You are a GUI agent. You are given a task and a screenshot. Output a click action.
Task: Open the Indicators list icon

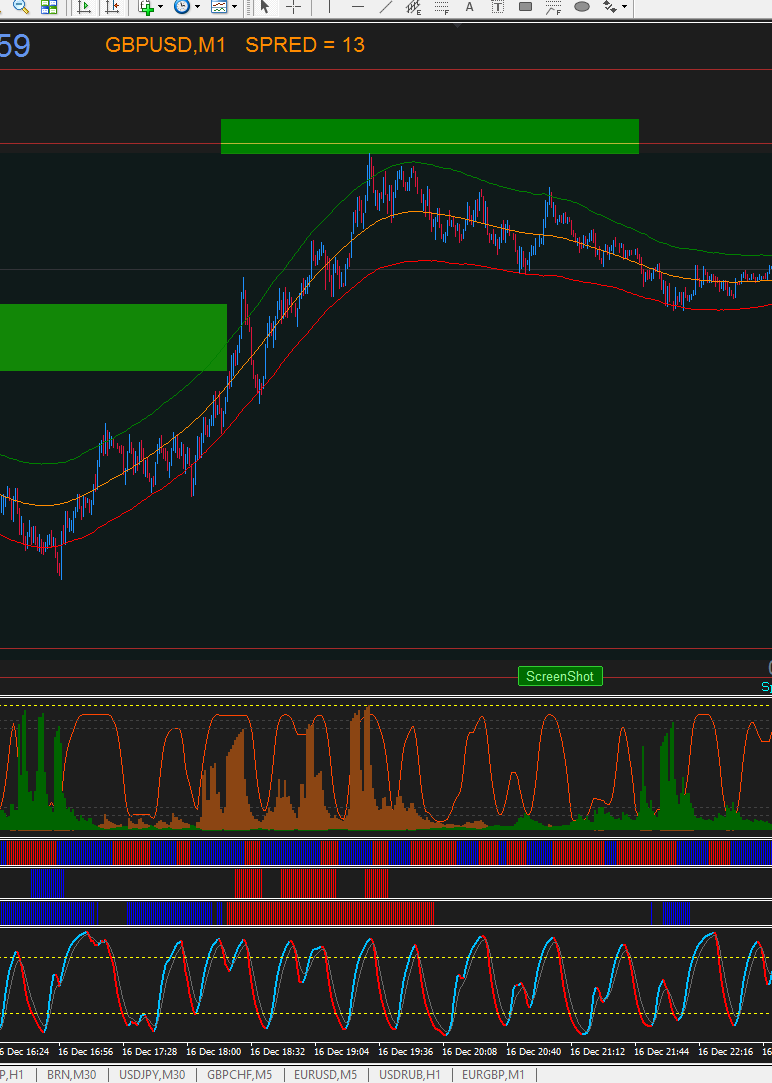coord(146,7)
